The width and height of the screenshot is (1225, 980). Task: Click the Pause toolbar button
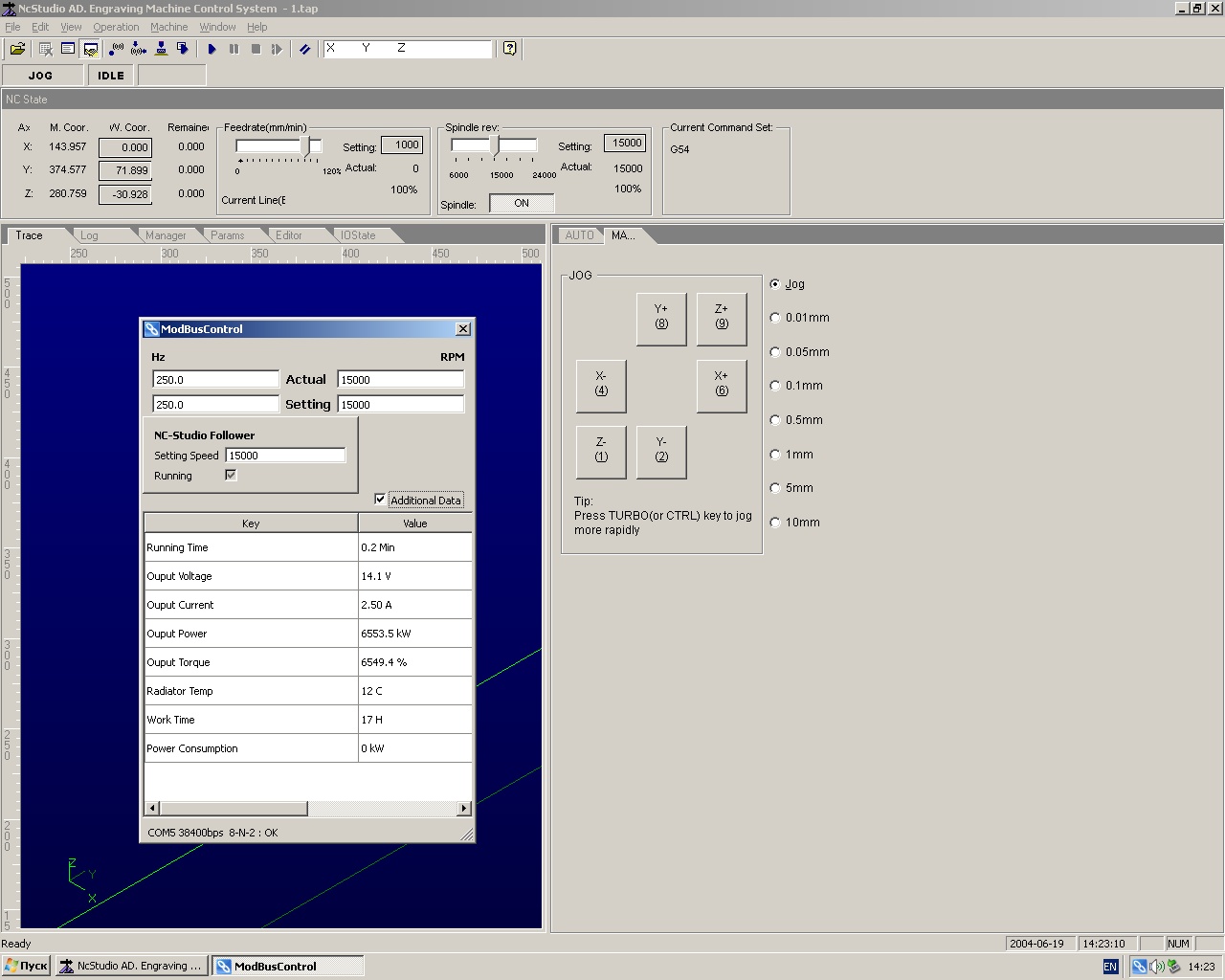point(234,49)
